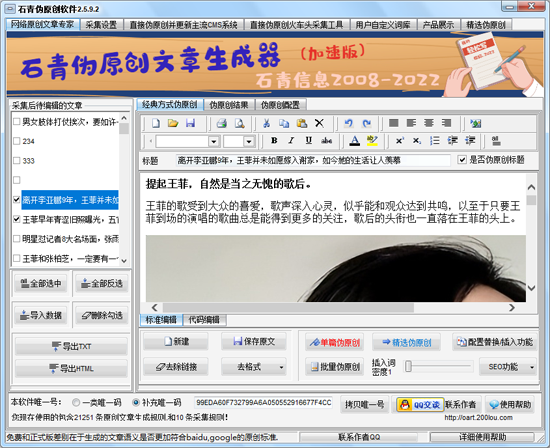
Task: Switch to the 采集设置 tab
Action: 101,25
